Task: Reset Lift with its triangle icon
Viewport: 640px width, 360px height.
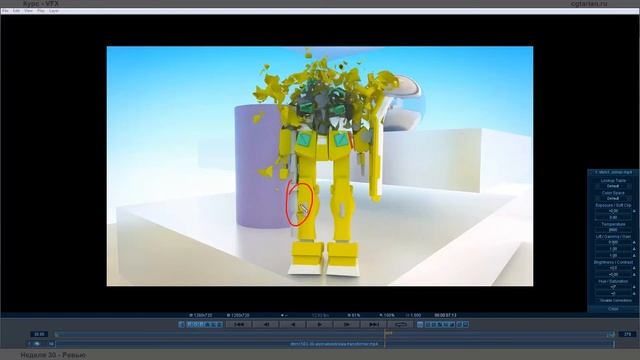Action: [x=634, y=242]
